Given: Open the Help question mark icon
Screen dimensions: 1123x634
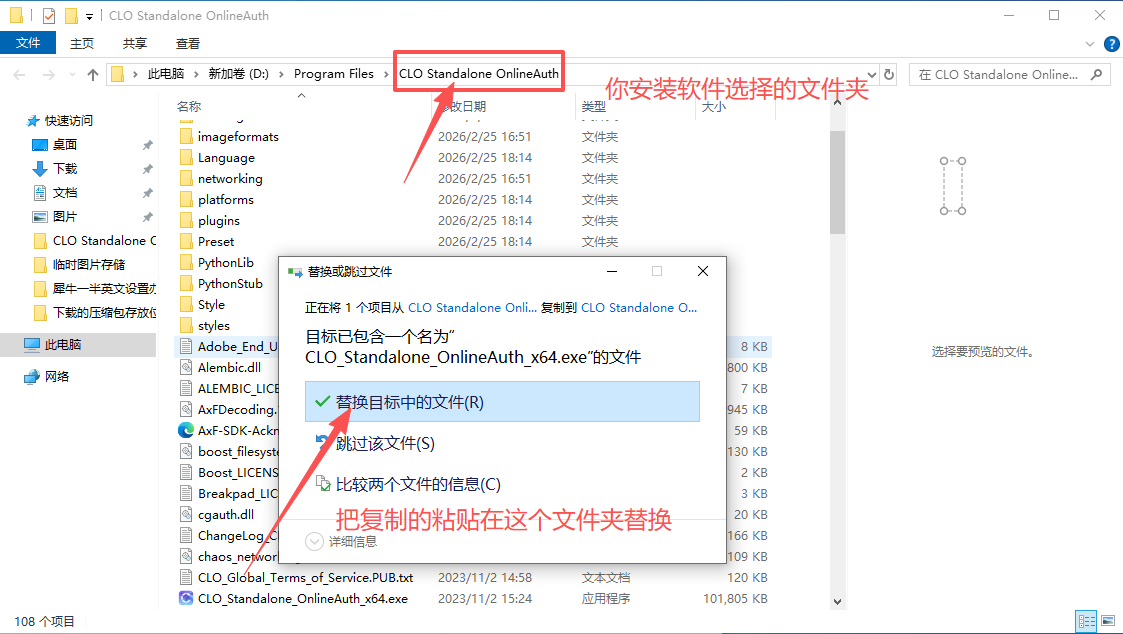Looking at the screenshot, I should coord(1111,44).
